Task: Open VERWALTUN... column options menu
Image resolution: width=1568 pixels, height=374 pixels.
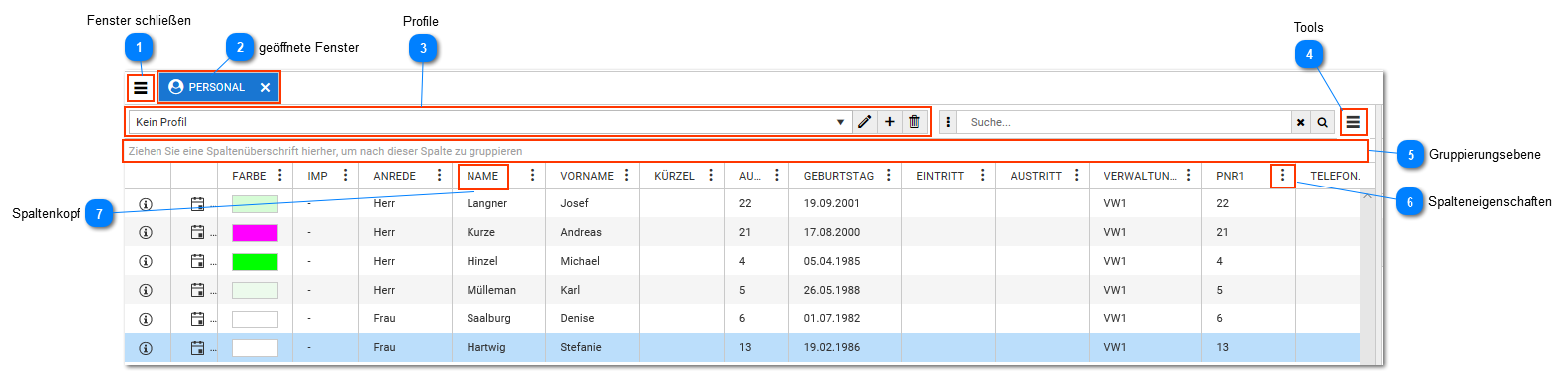Action: 1189,175
